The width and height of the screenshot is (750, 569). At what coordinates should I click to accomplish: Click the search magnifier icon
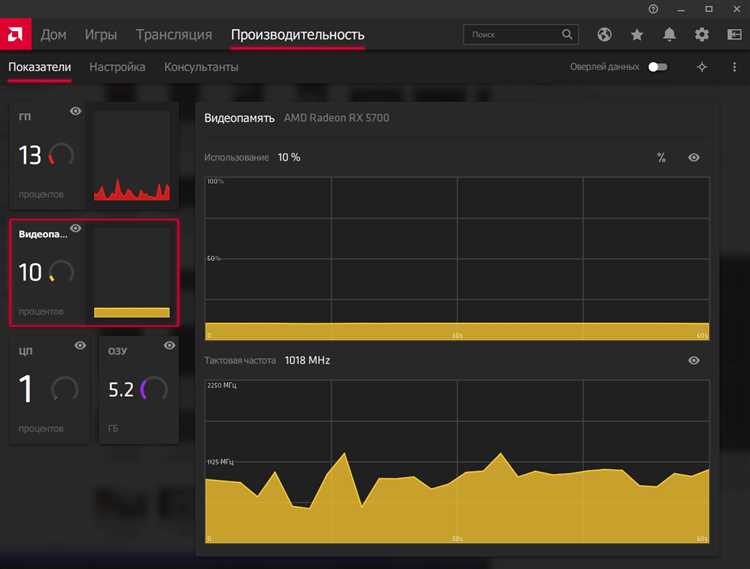coord(567,34)
